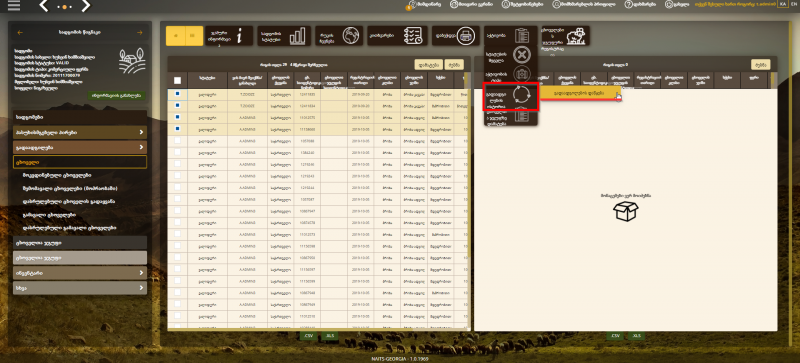The image size is (800, 363).
Task: Expand სხვა in the sidebar
Action: click(x=80, y=288)
